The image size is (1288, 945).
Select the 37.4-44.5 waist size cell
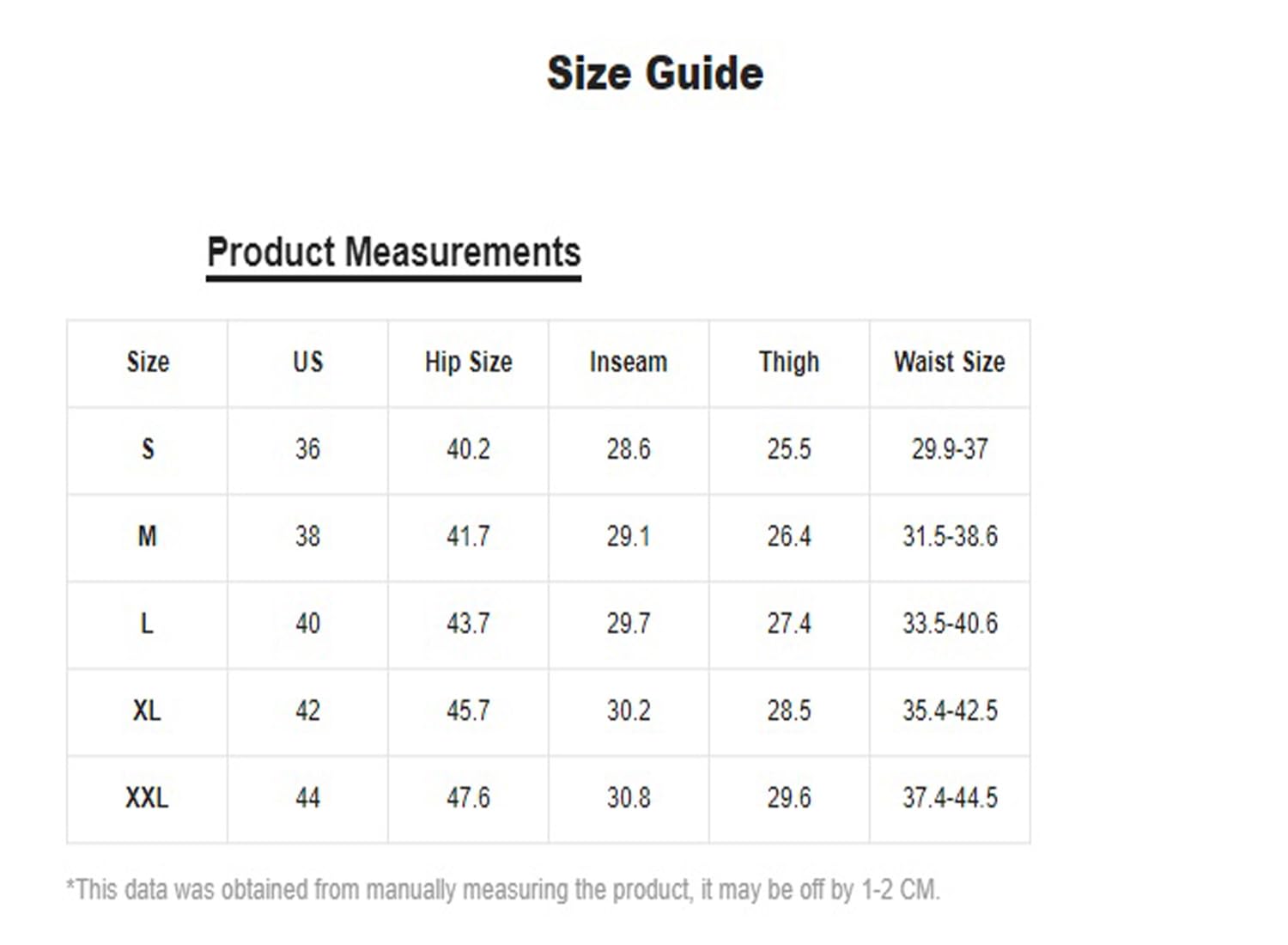point(950,798)
